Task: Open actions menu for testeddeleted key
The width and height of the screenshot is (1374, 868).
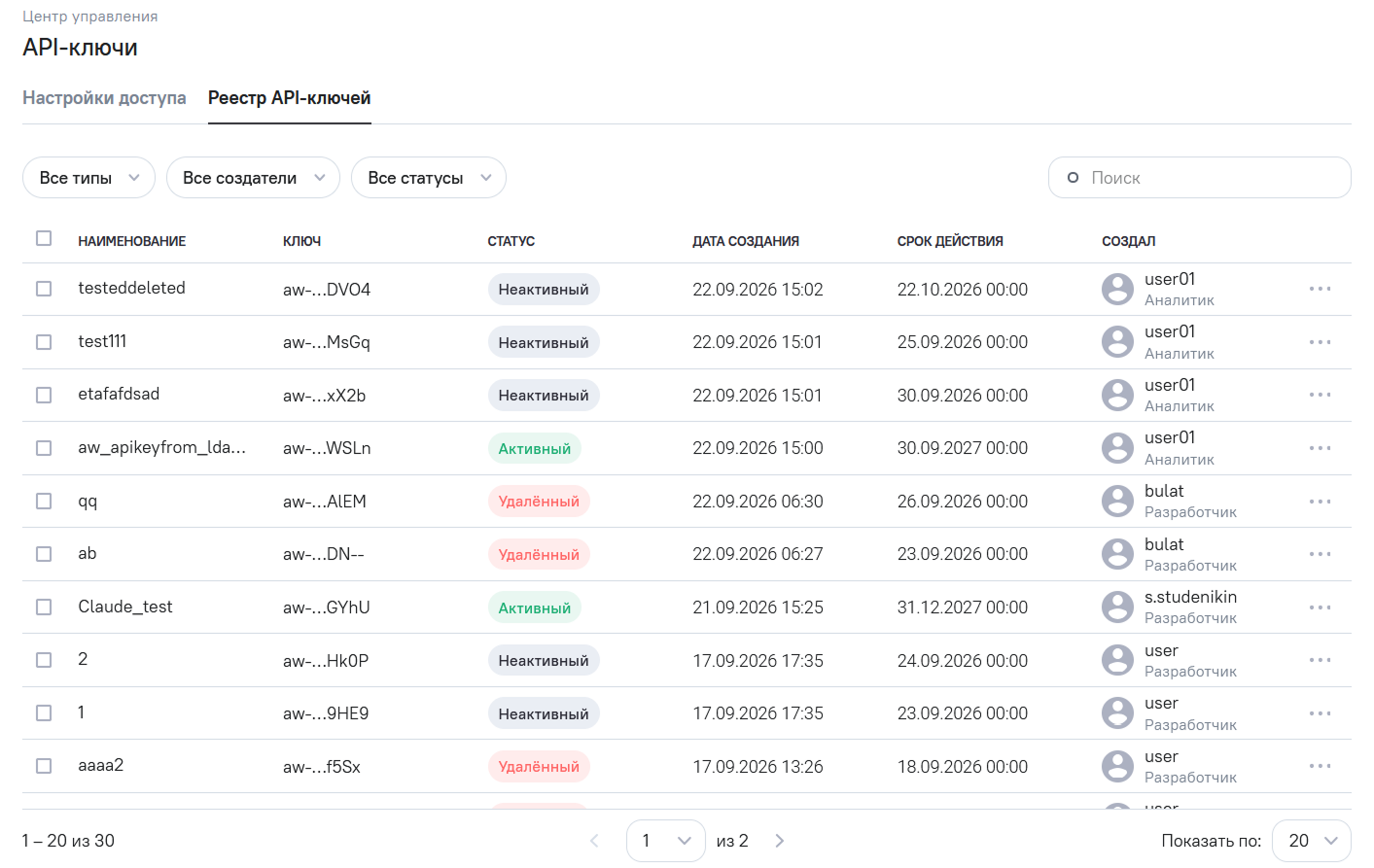Action: 1320,289
